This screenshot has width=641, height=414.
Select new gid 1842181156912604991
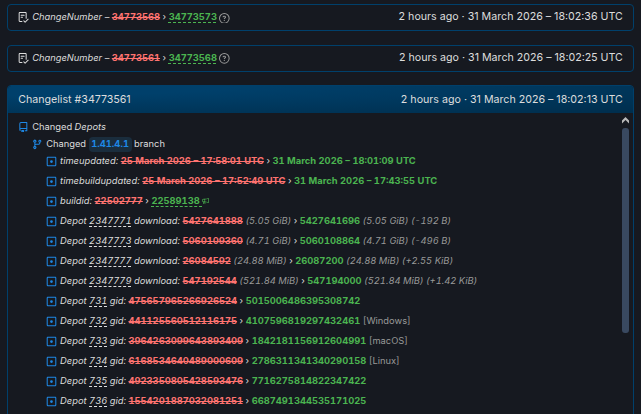tap(309, 341)
